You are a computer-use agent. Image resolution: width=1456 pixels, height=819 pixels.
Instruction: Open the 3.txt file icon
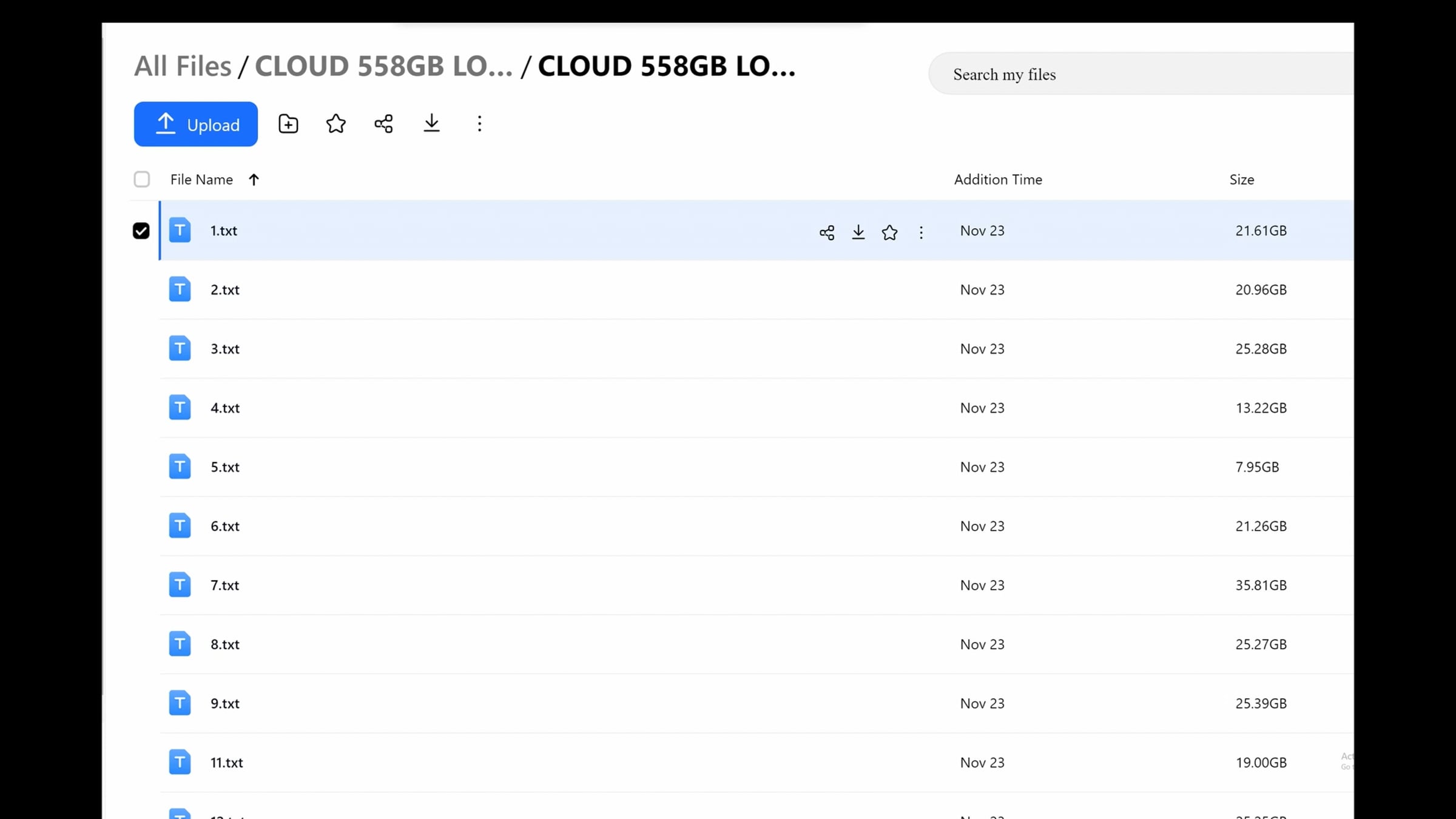pos(180,349)
